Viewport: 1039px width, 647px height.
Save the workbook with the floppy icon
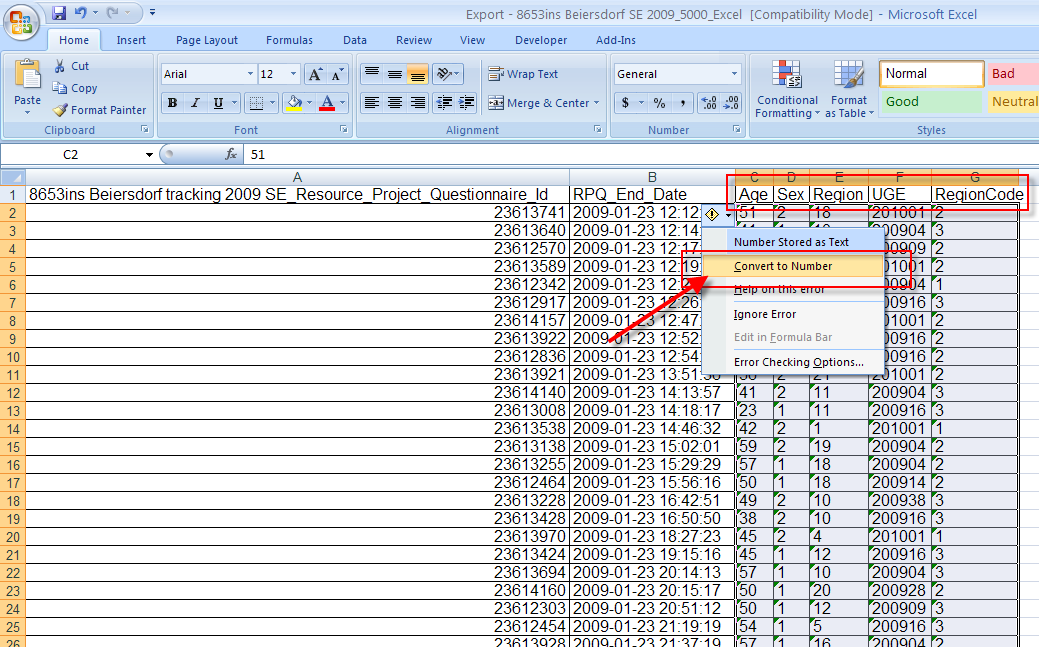(59, 13)
